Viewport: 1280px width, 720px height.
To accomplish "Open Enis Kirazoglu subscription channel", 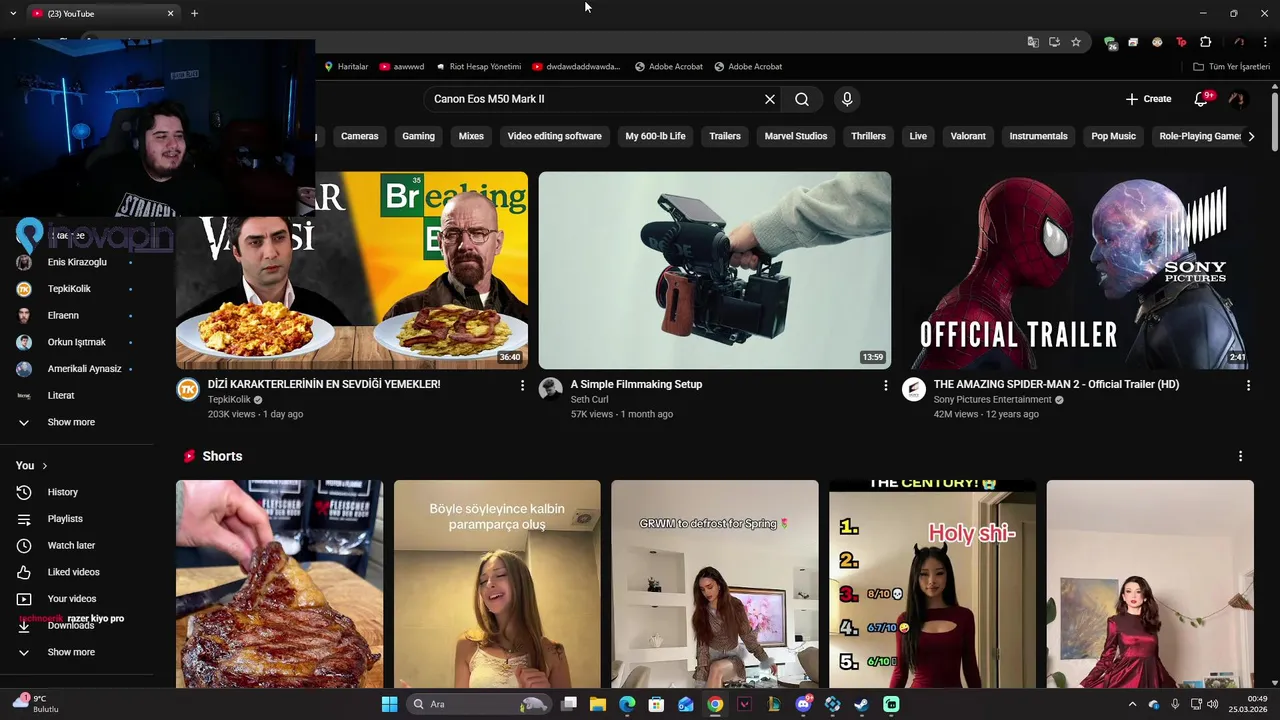I will coord(76,262).
